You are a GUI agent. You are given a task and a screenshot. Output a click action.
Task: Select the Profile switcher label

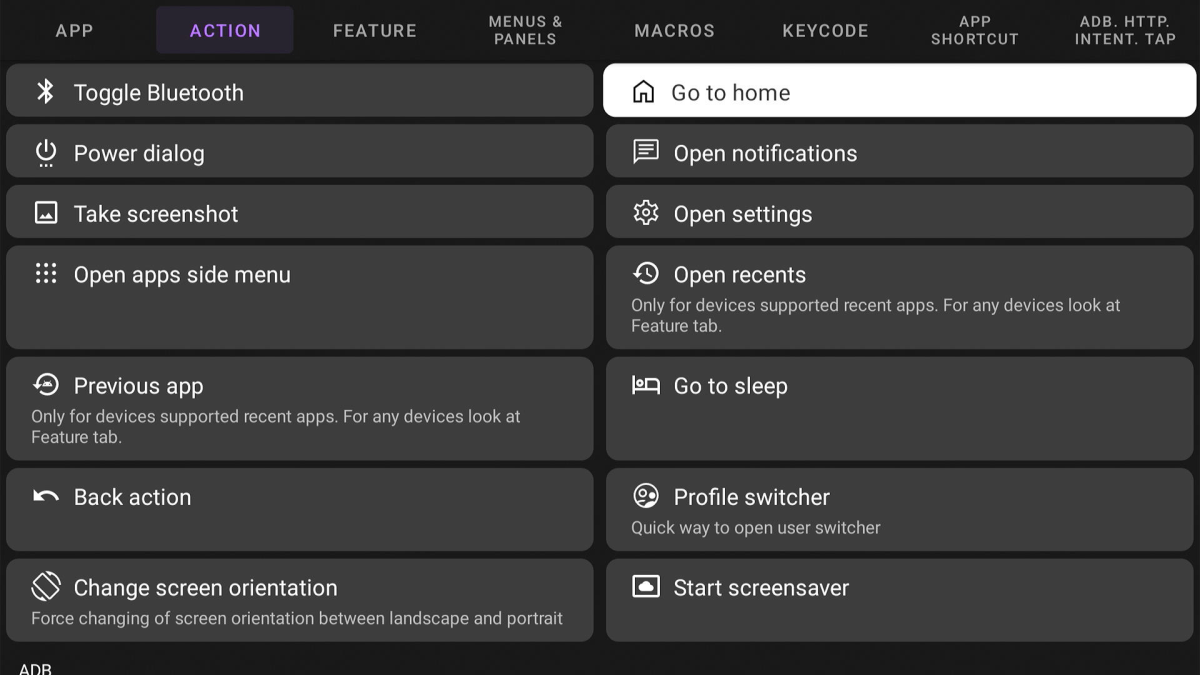click(x=752, y=497)
